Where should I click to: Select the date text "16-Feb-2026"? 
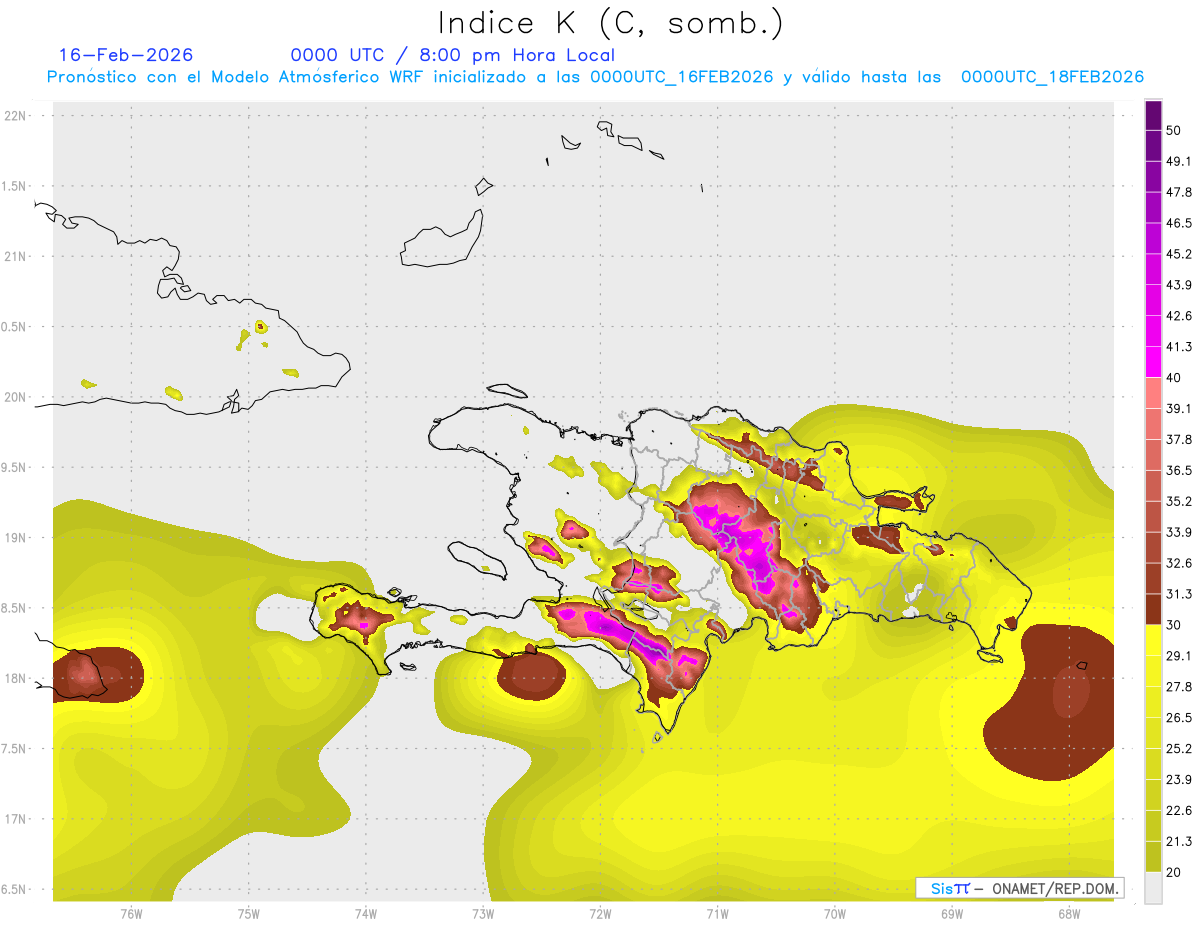pyautogui.click(x=126, y=55)
